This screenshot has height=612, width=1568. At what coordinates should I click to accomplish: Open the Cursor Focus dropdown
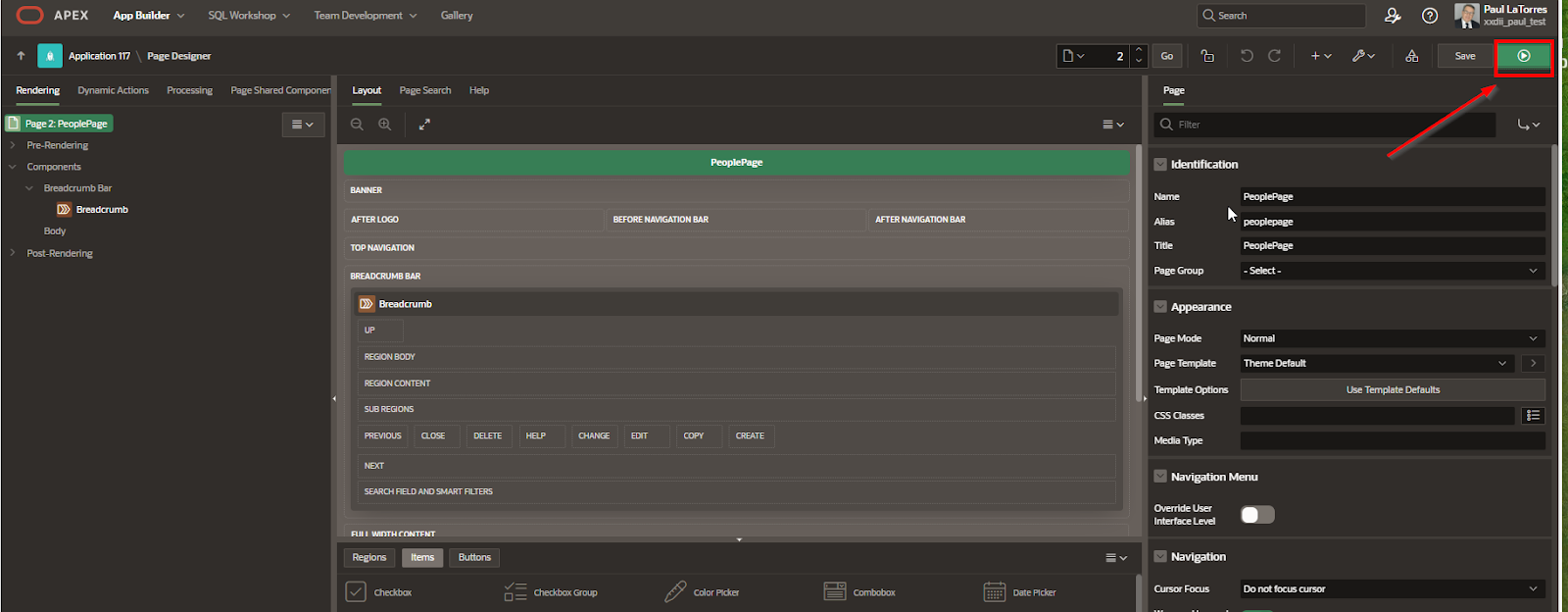click(x=1393, y=589)
